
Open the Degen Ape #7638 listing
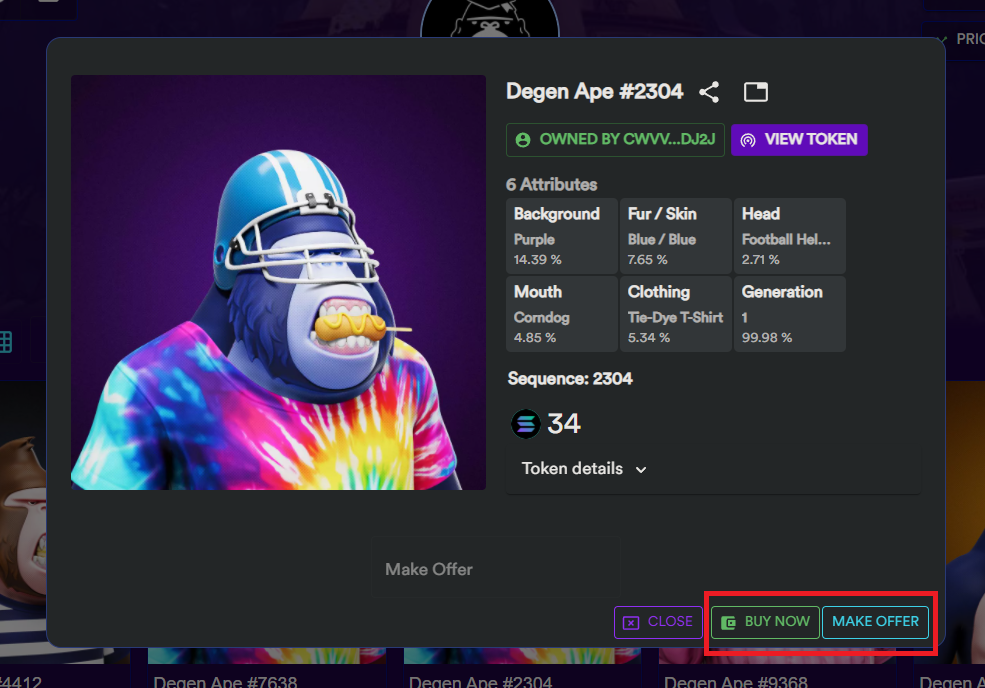pyautogui.click(x=225, y=682)
